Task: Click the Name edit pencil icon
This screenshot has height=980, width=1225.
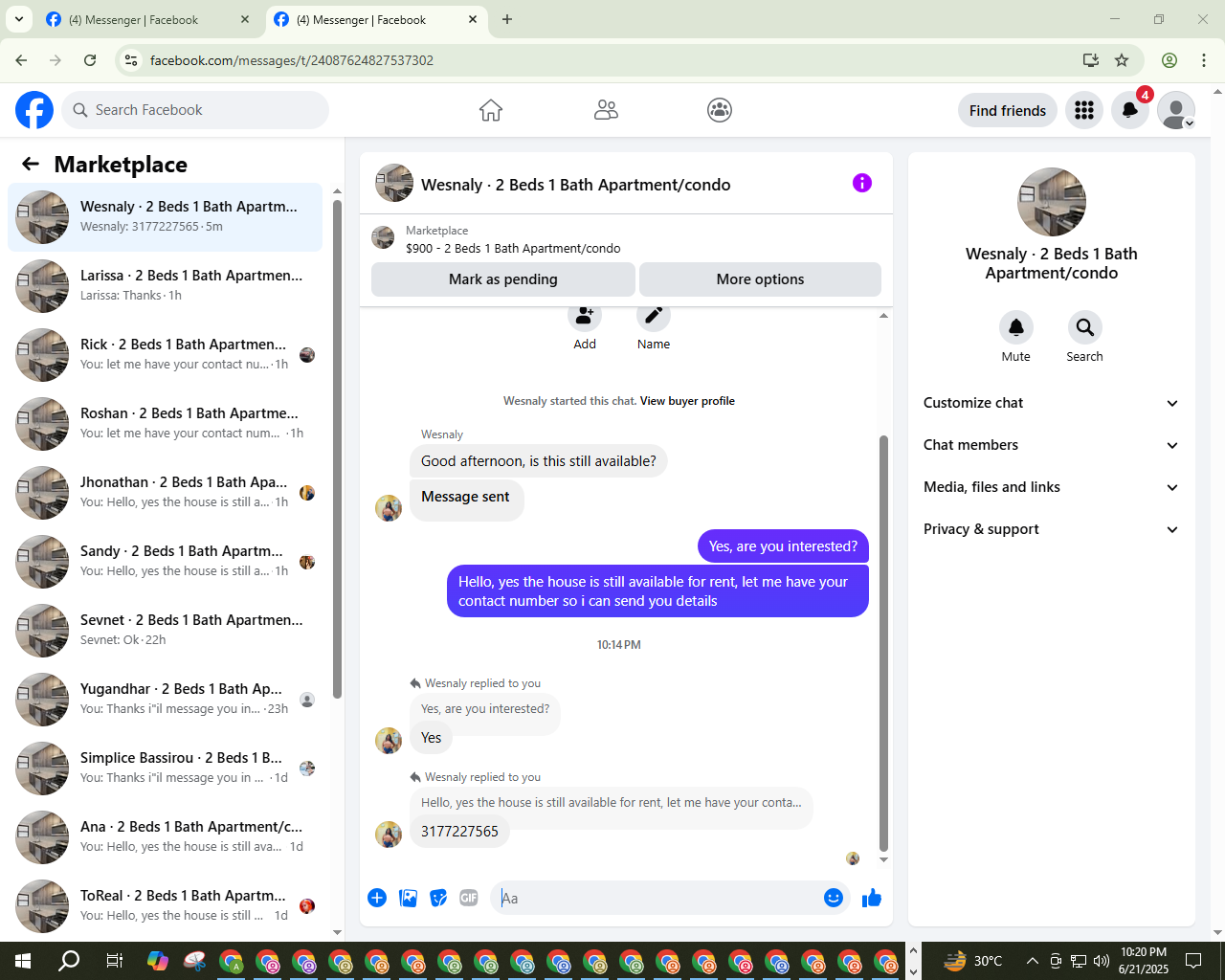Action: (654, 318)
